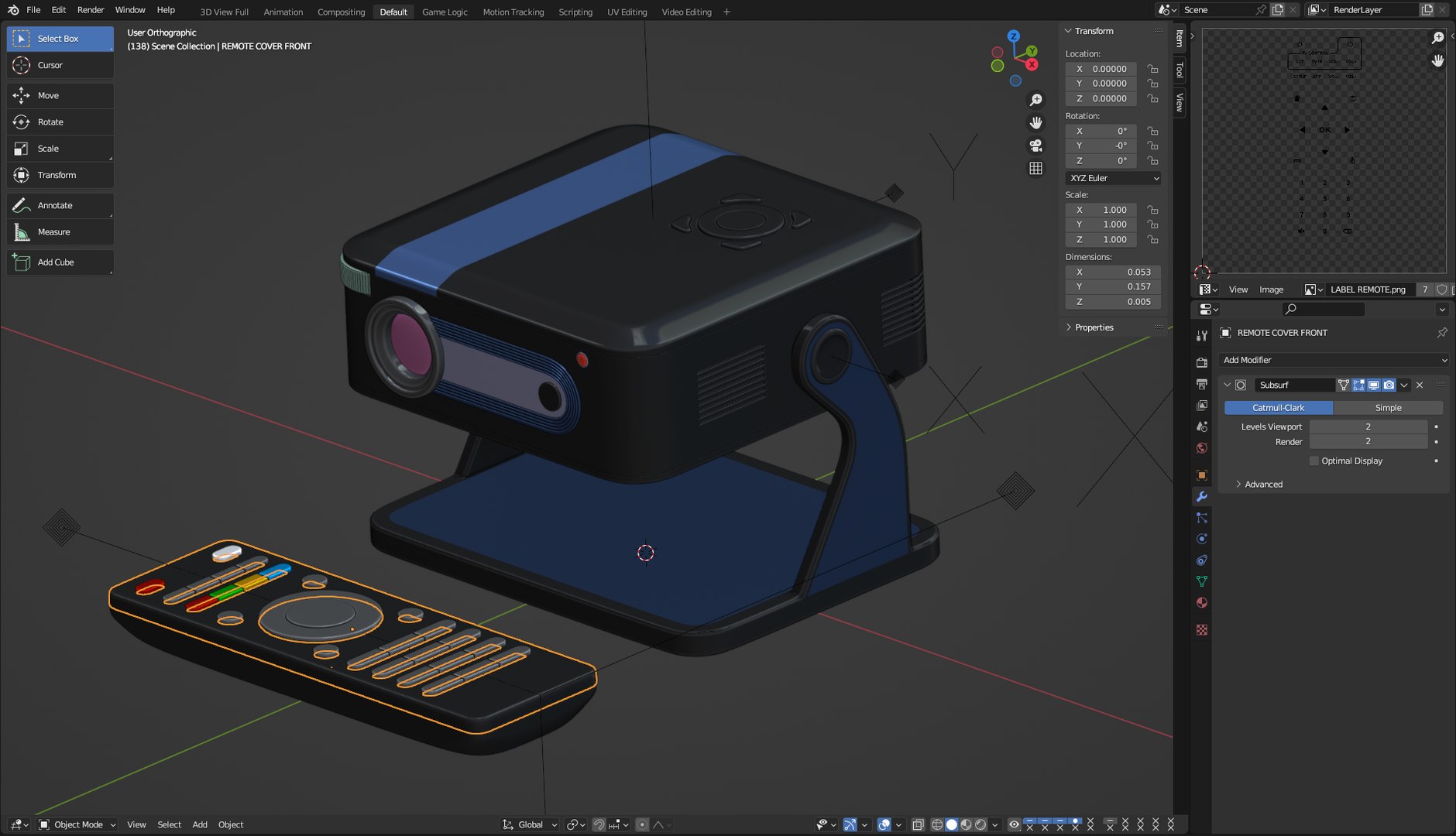Toggle Scale Y lock icon

click(1152, 224)
